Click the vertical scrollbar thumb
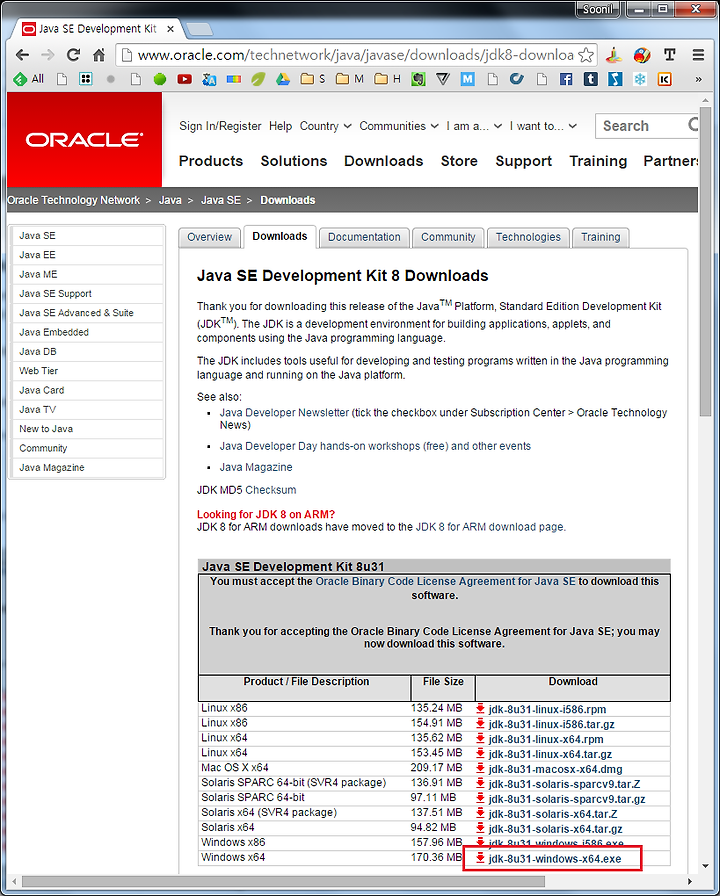This screenshot has width=720, height=896. [706, 260]
